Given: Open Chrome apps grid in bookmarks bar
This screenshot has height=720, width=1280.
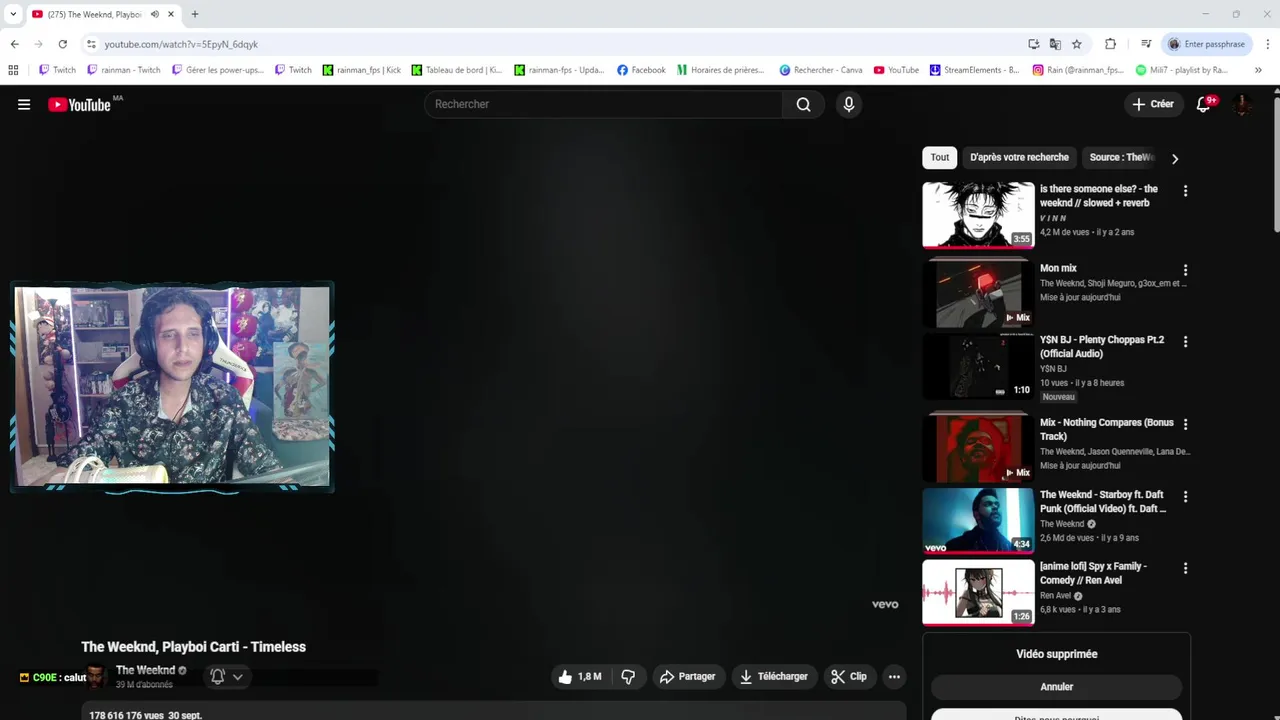Looking at the screenshot, I should pos(13,70).
